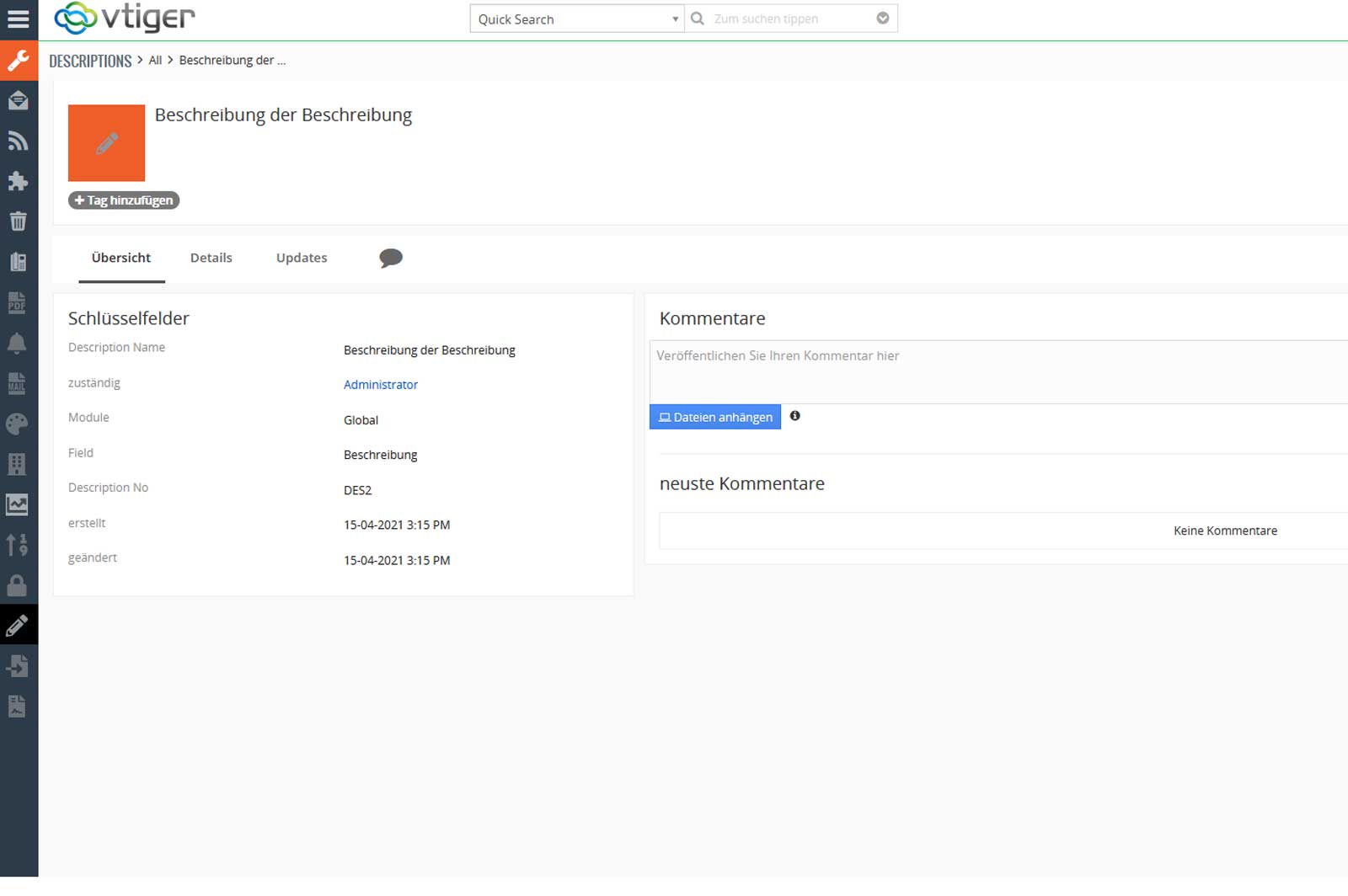Switch to the Details tab
Screen dimensions: 1348x896
[211, 258]
